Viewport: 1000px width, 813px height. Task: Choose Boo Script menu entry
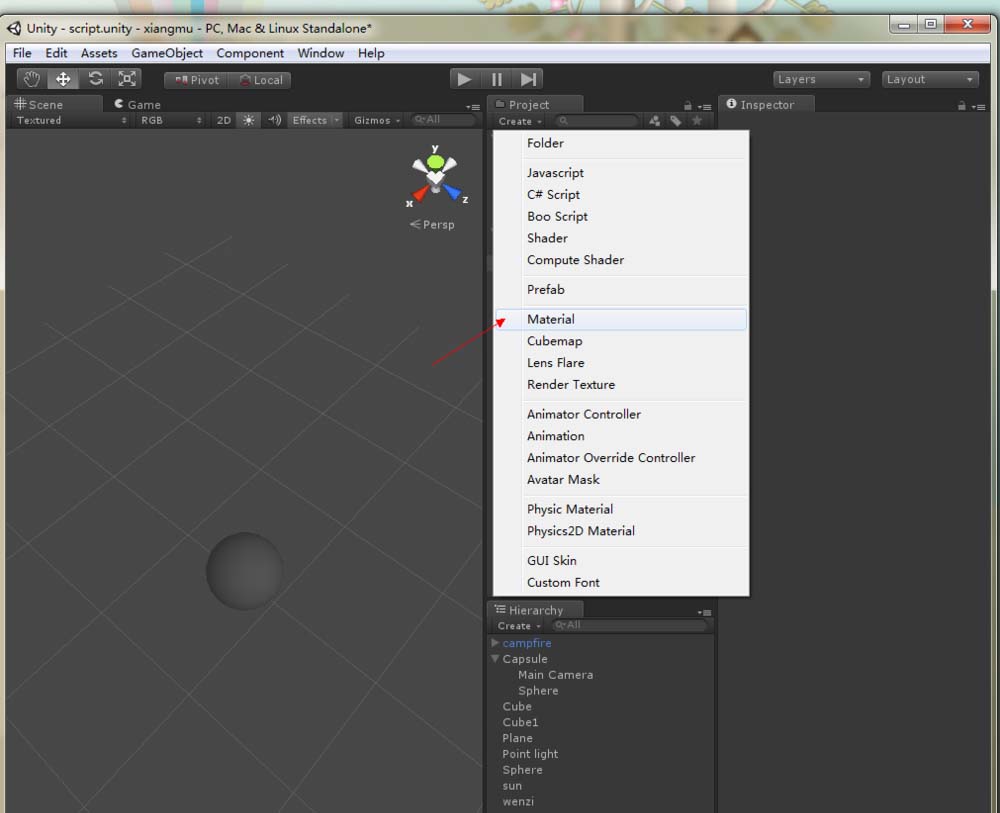pos(621,216)
